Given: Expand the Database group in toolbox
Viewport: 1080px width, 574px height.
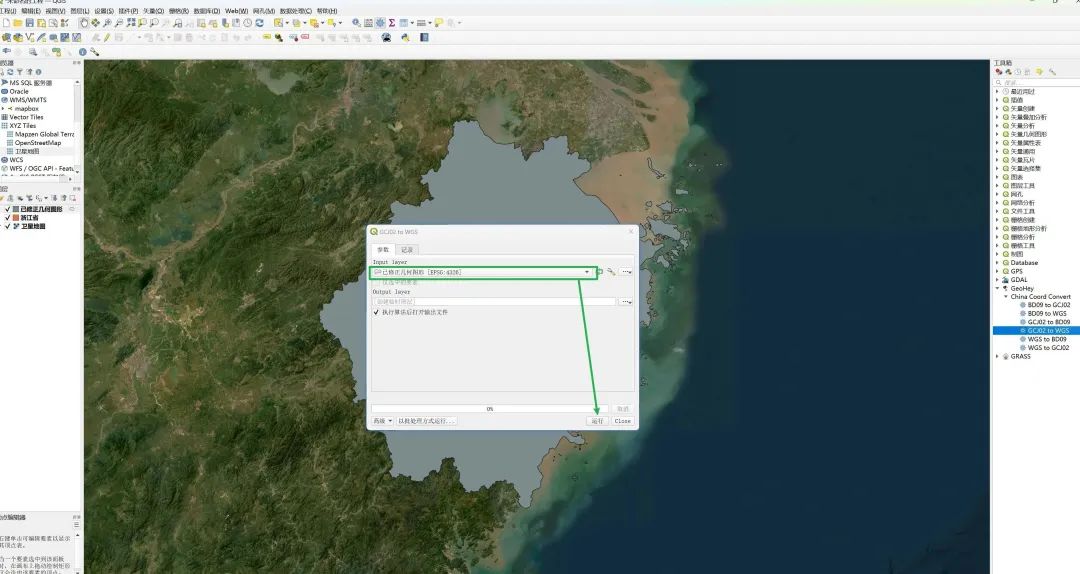Looking at the screenshot, I should 997,263.
